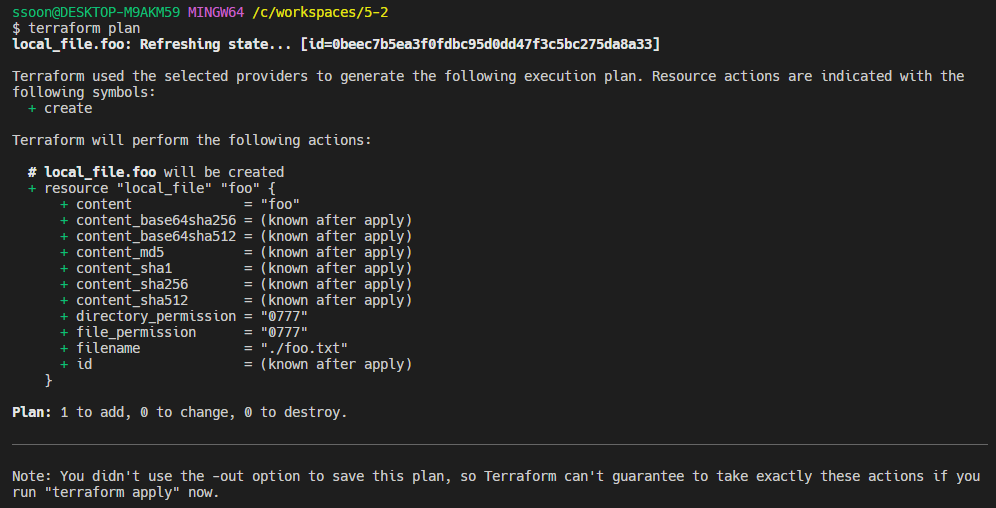
Task: Click '0 to destroy.' in plan summary
Action: tap(296, 412)
